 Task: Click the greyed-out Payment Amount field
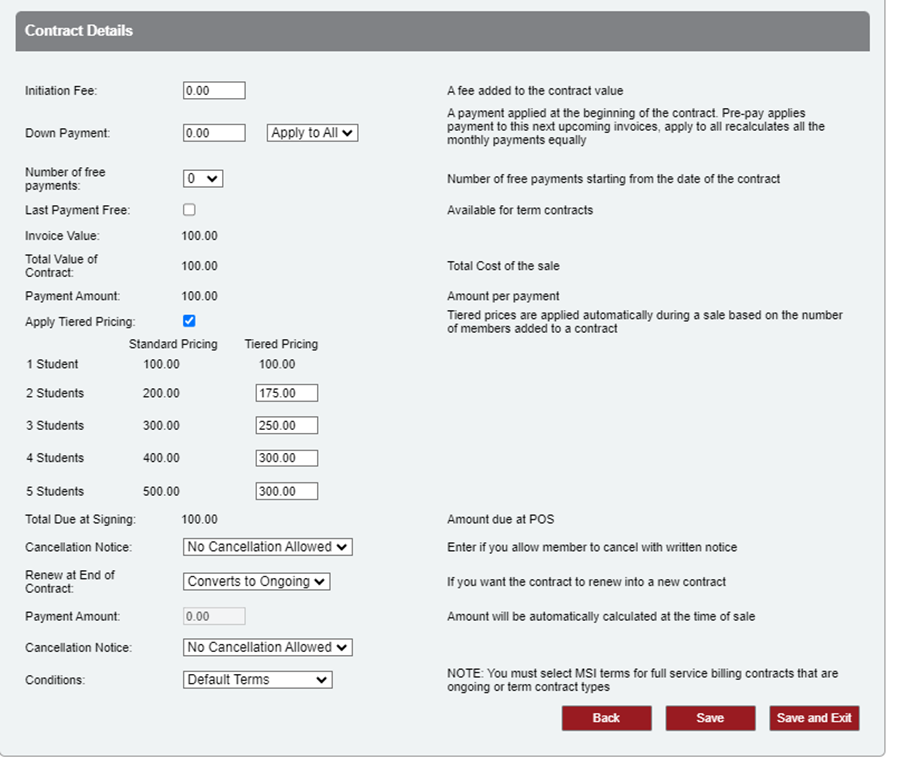[x=214, y=617]
